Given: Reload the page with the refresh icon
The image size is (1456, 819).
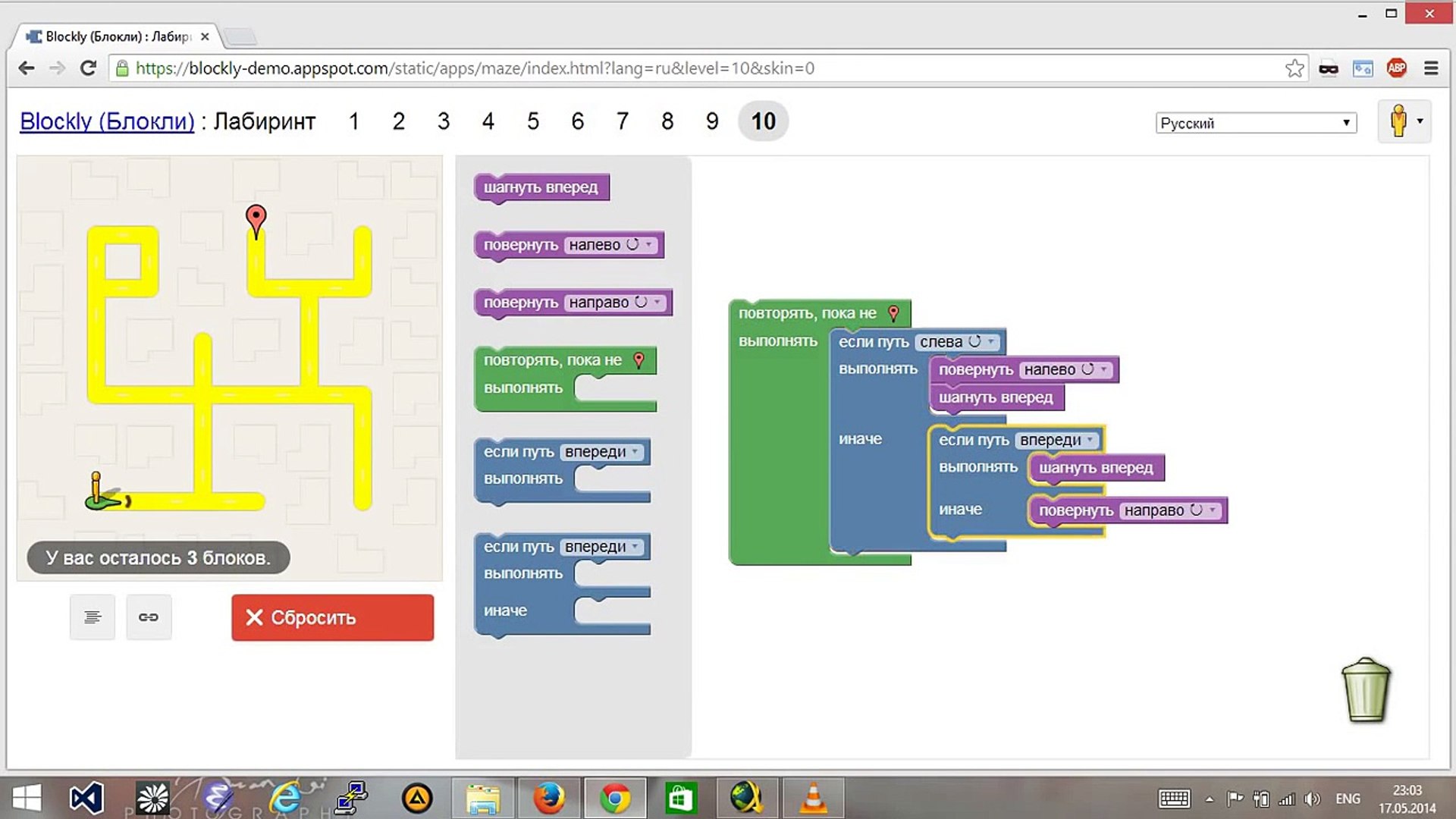Looking at the screenshot, I should click(x=89, y=68).
